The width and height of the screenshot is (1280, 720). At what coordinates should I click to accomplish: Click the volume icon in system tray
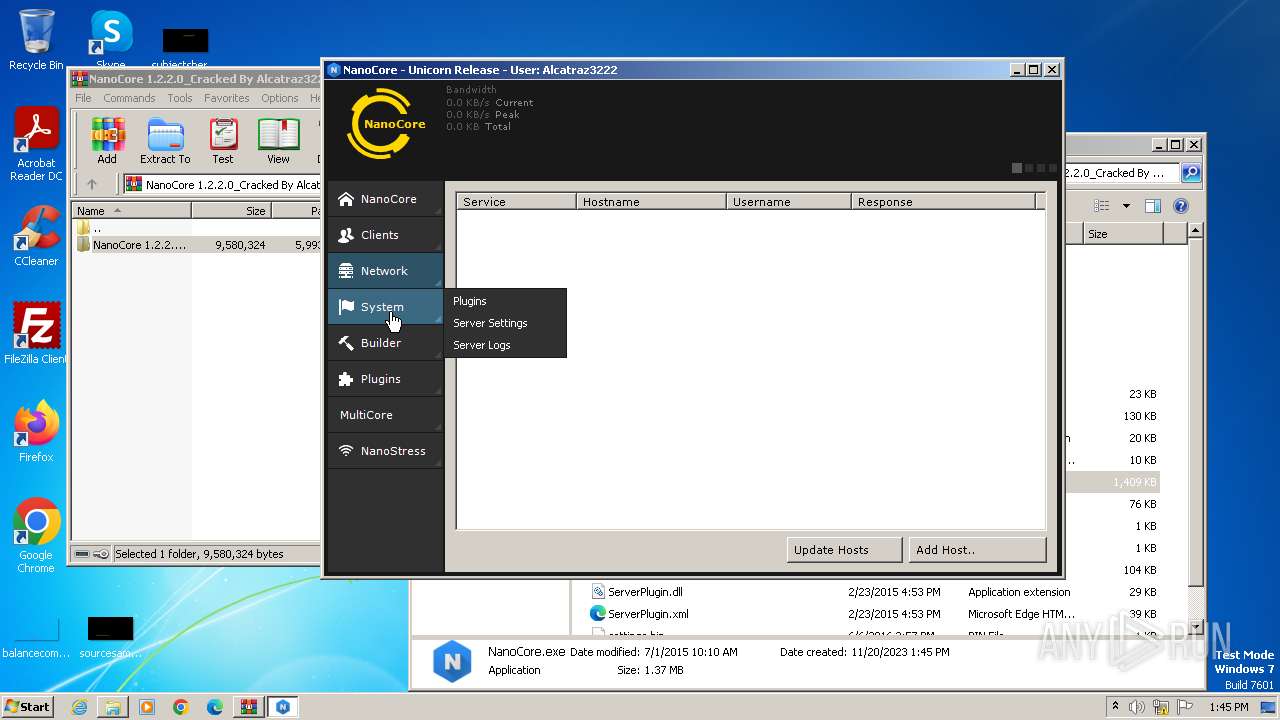point(1136,707)
